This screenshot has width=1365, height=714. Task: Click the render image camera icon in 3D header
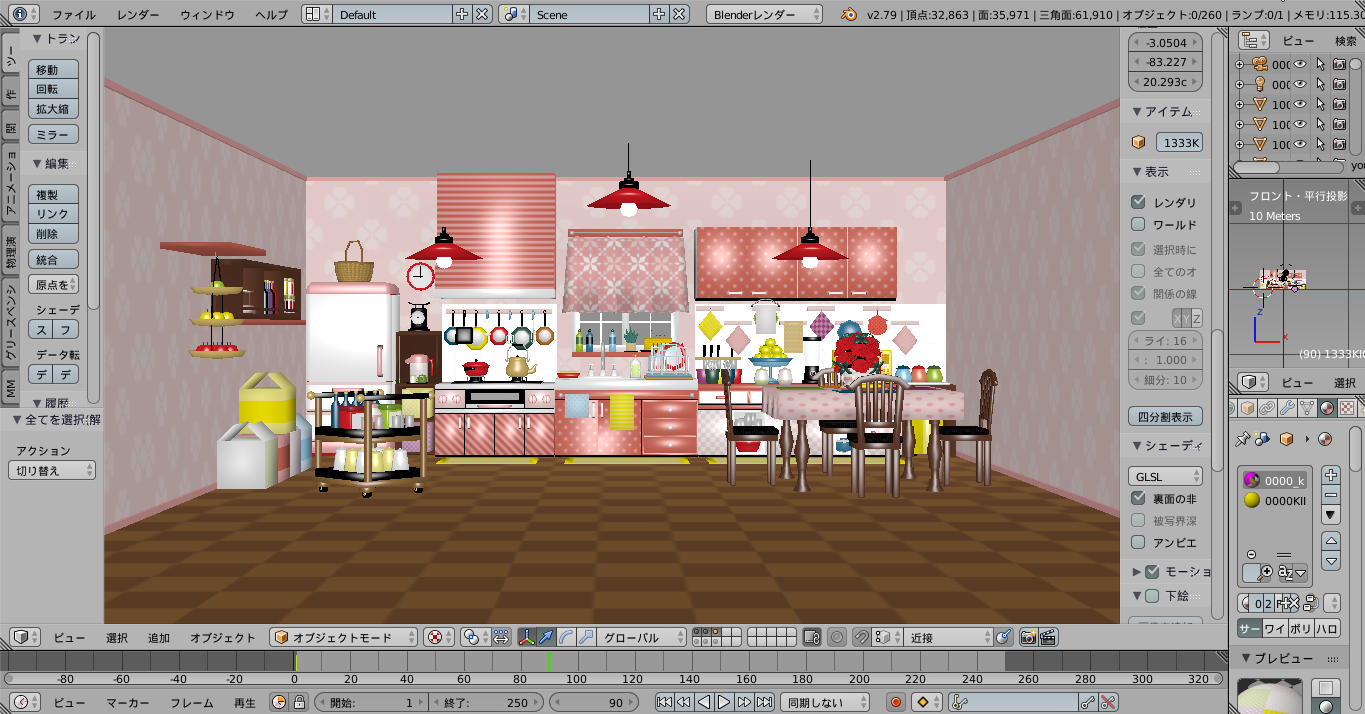(x=1027, y=637)
